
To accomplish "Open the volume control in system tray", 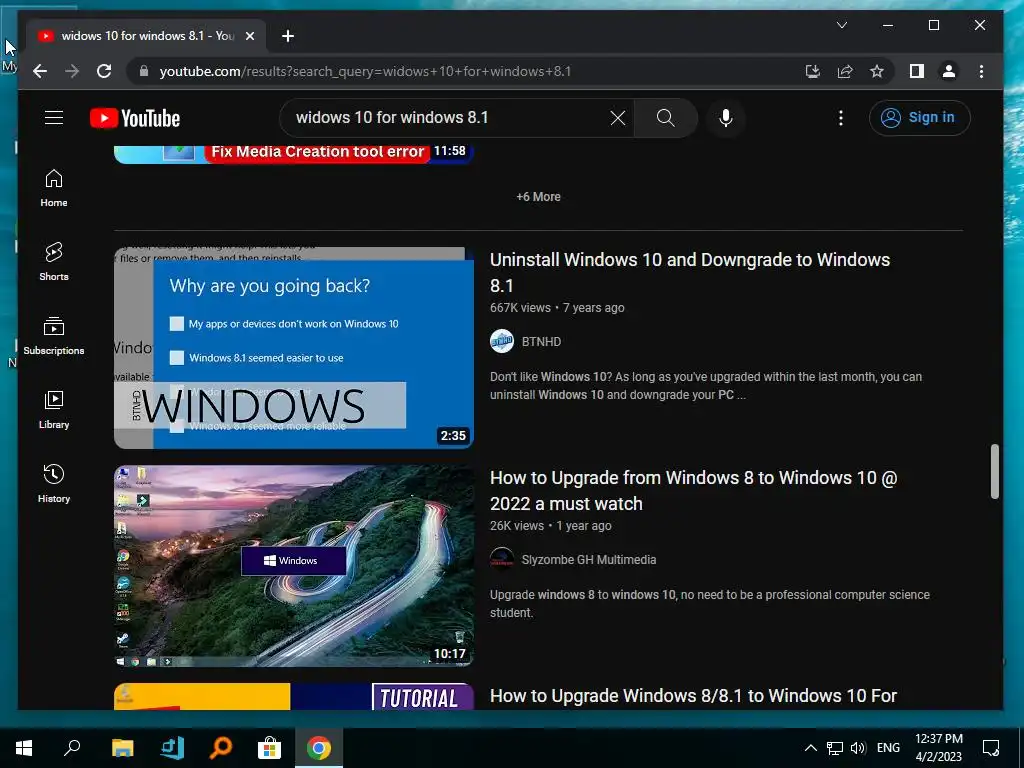I will click(858, 748).
